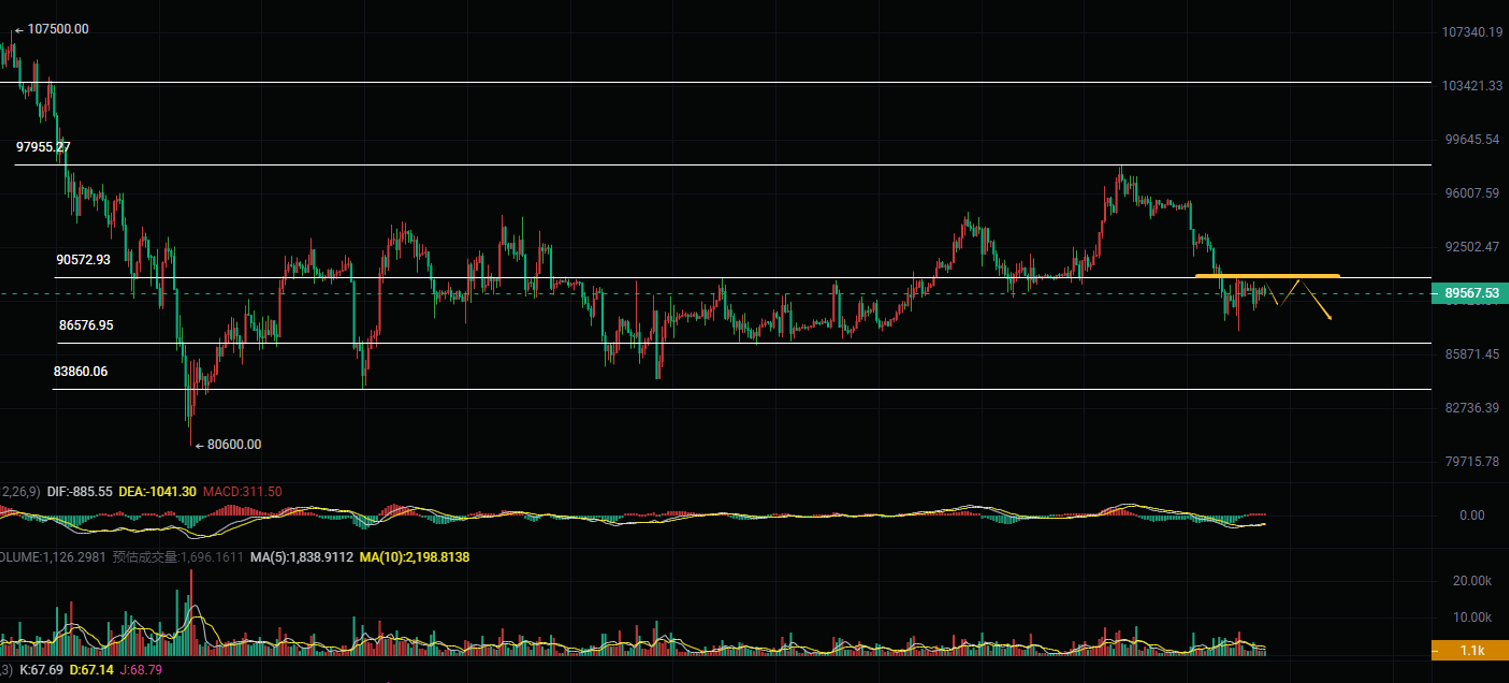This screenshot has width=1509, height=683.
Task: Select the 90572.93 level label
Action: click(83, 259)
